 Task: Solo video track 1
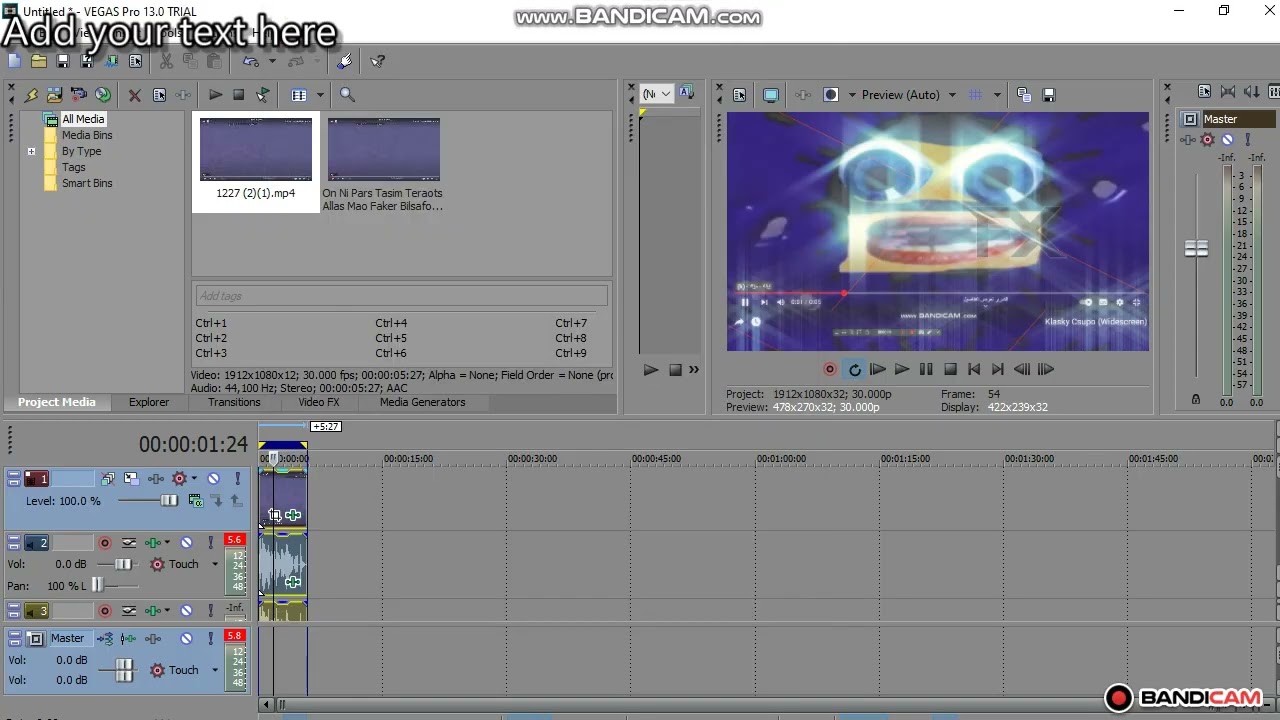point(237,478)
